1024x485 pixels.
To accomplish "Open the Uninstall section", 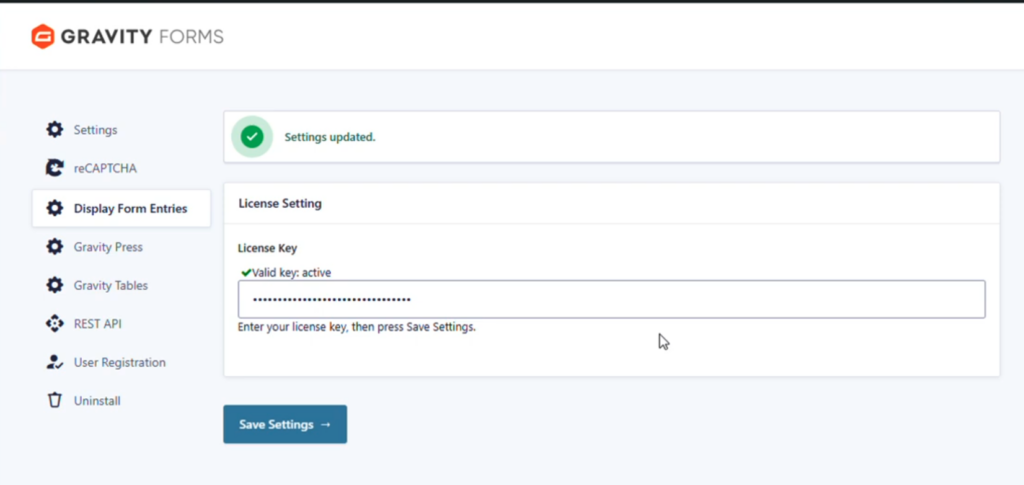I will 97,401.
